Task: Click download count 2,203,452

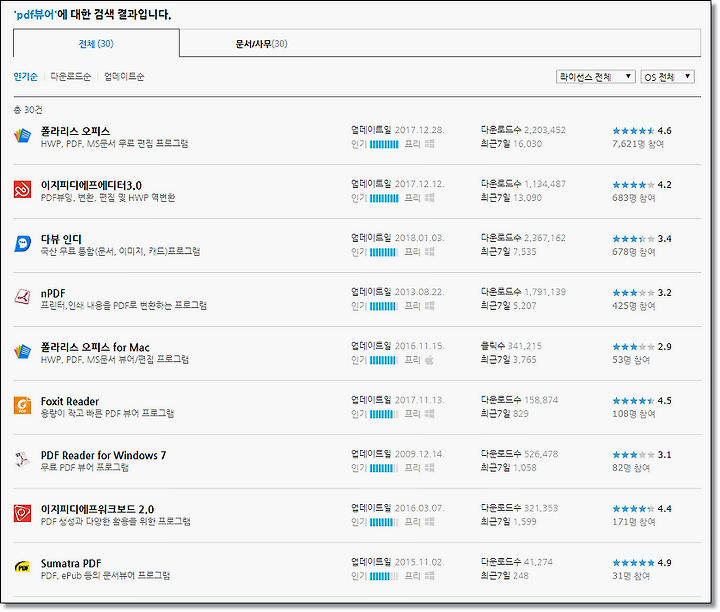Action: point(545,130)
